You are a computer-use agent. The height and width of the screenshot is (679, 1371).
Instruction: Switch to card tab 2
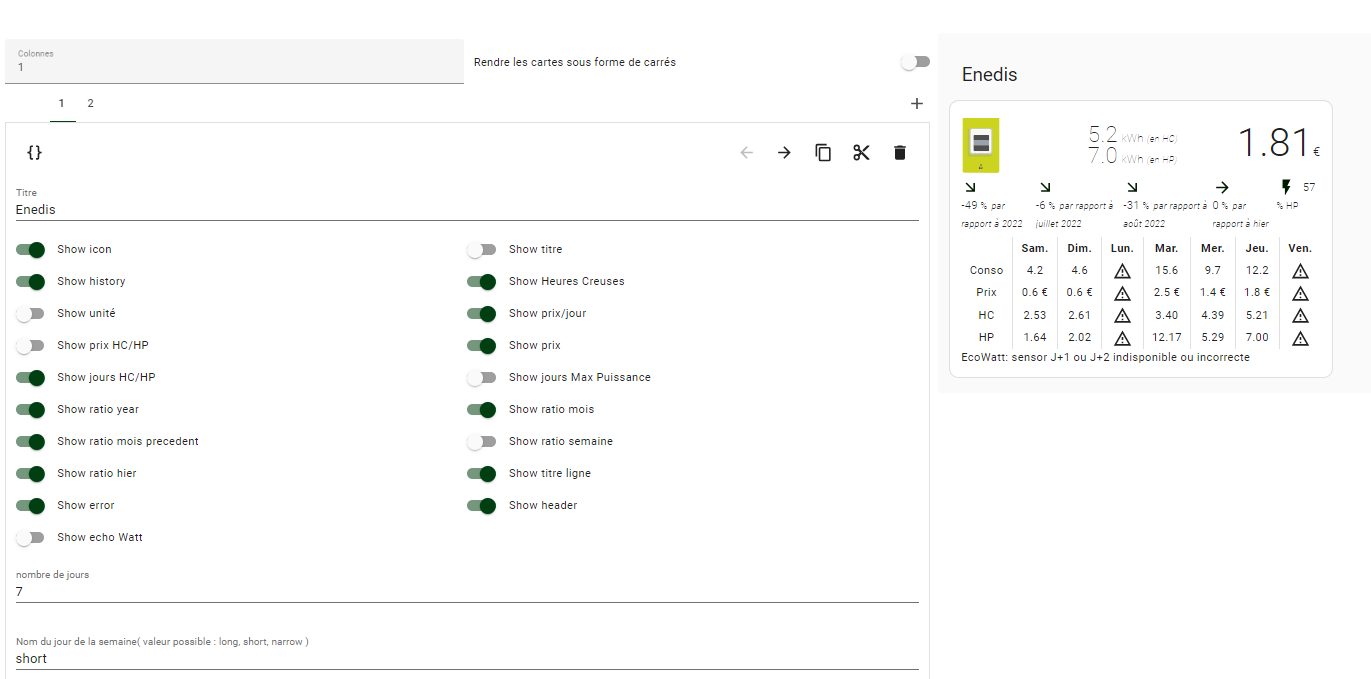tap(90, 103)
